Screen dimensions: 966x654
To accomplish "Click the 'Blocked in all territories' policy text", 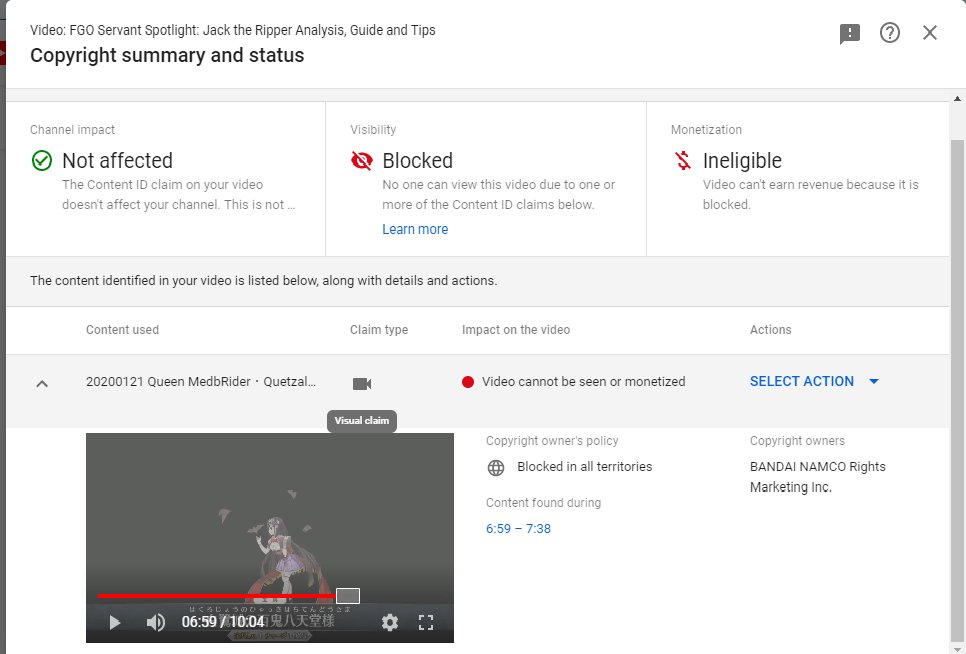I will pos(585,466).
